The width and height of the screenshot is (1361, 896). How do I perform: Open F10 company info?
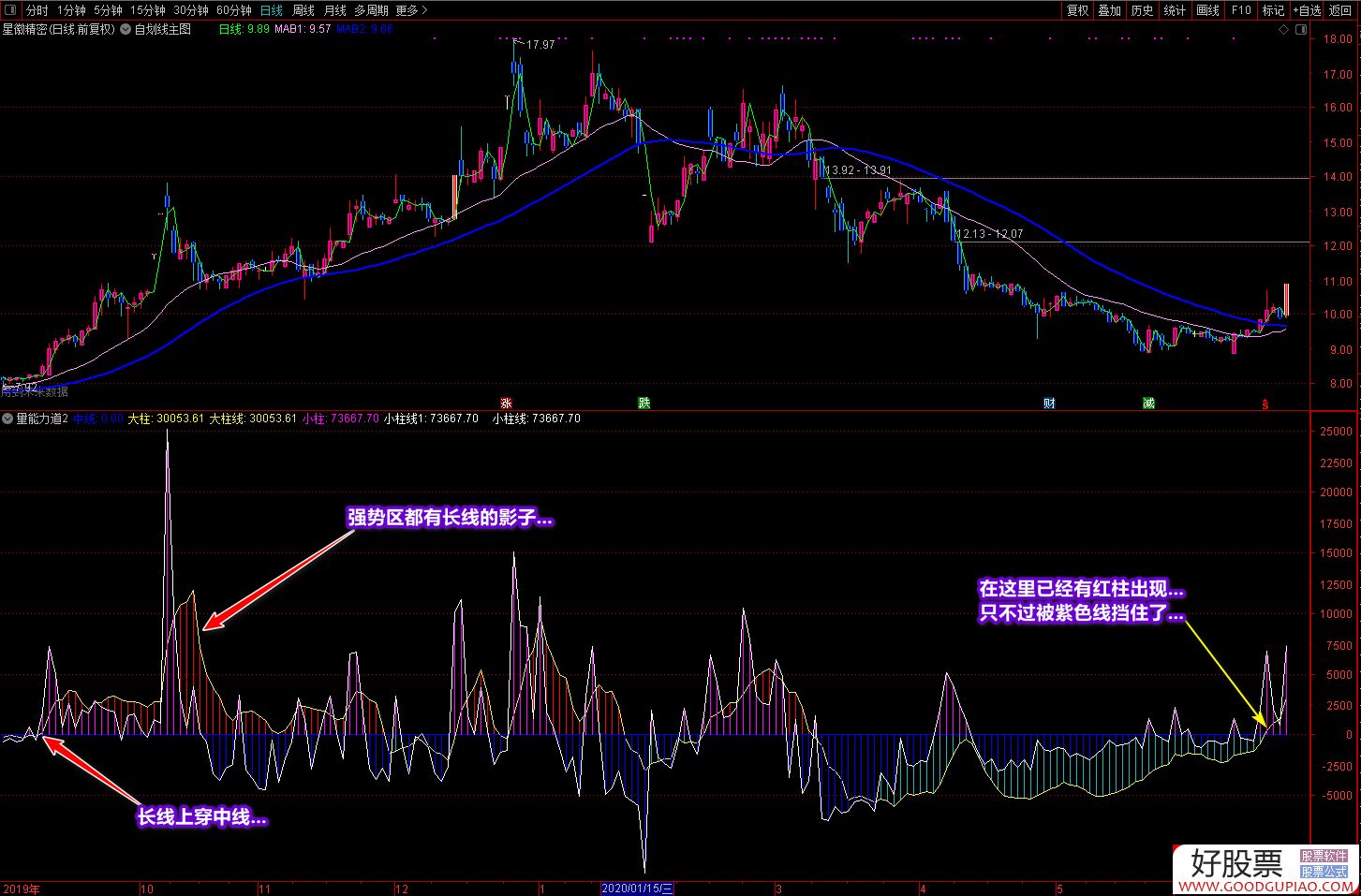(1241, 10)
